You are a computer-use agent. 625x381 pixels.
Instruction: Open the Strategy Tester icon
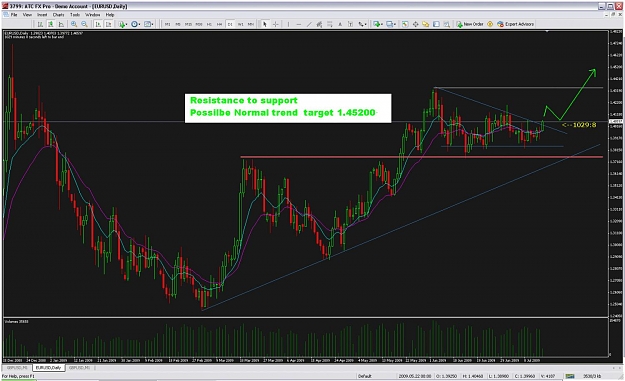447,24
